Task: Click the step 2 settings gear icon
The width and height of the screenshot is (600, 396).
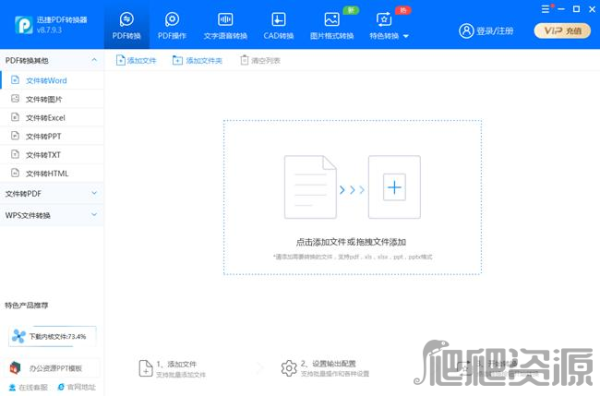Action: (289, 368)
